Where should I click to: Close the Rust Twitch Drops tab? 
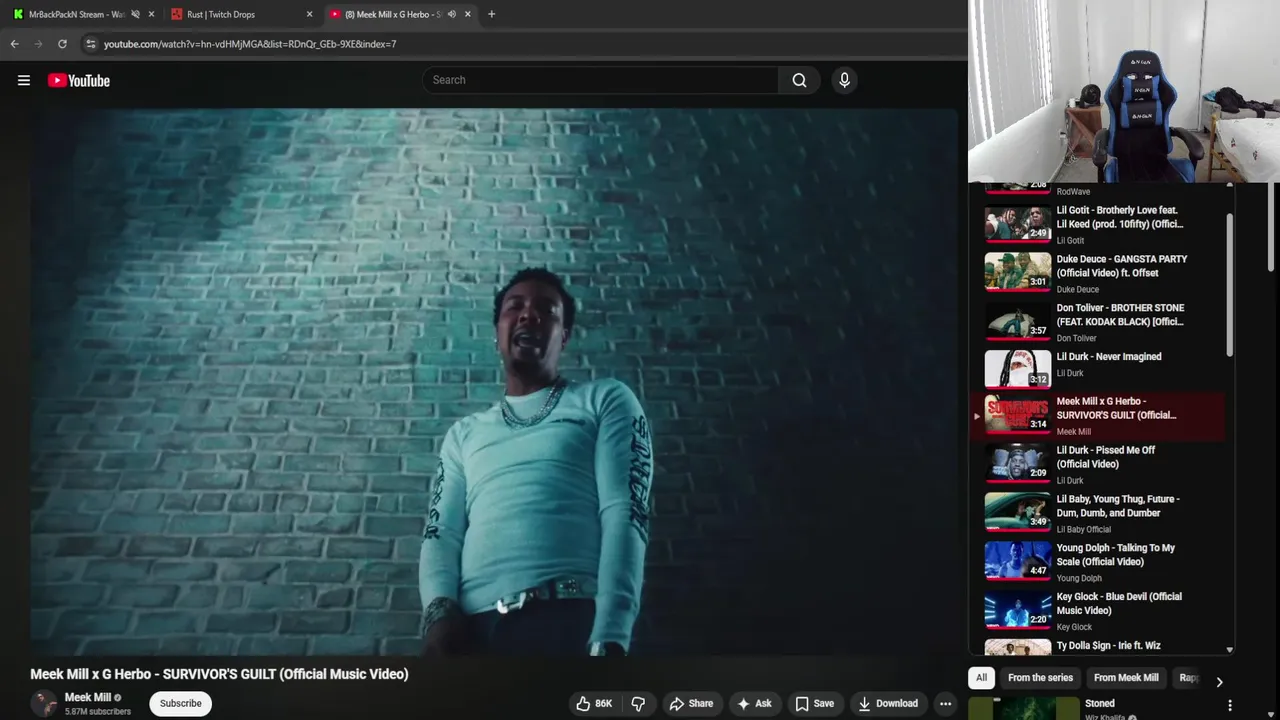pyautogui.click(x=309, y=14)
